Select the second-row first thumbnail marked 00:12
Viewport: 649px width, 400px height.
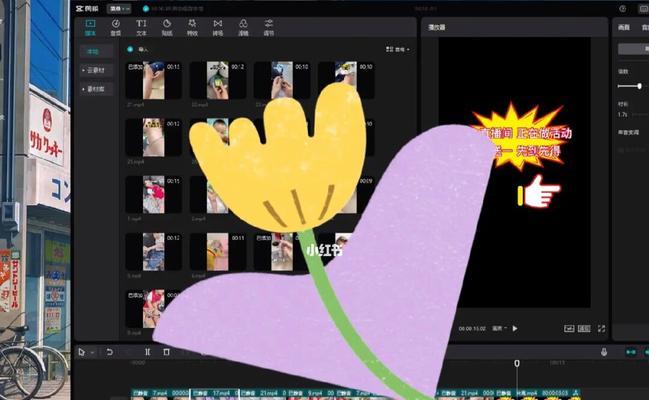(x=154, y=137)
